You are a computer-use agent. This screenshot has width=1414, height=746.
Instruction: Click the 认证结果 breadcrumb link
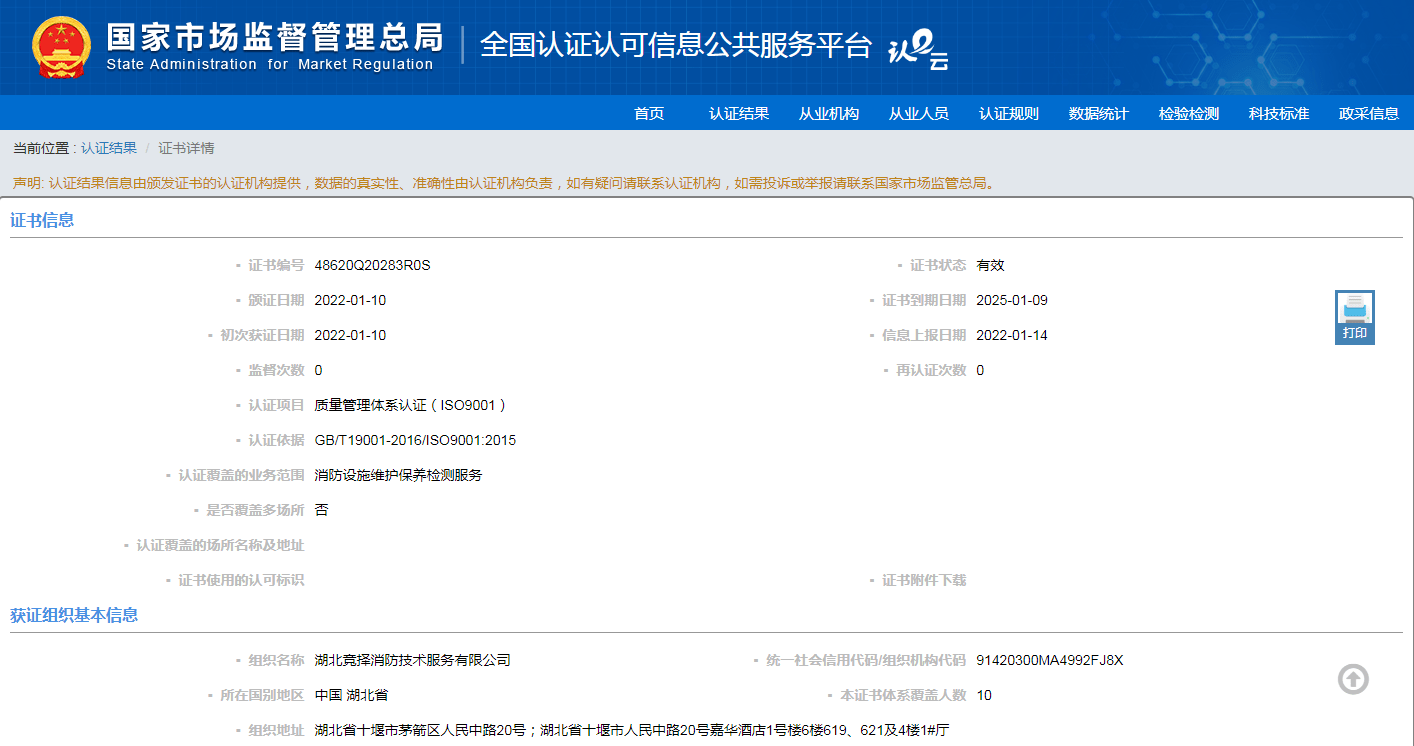click(109, 149)
